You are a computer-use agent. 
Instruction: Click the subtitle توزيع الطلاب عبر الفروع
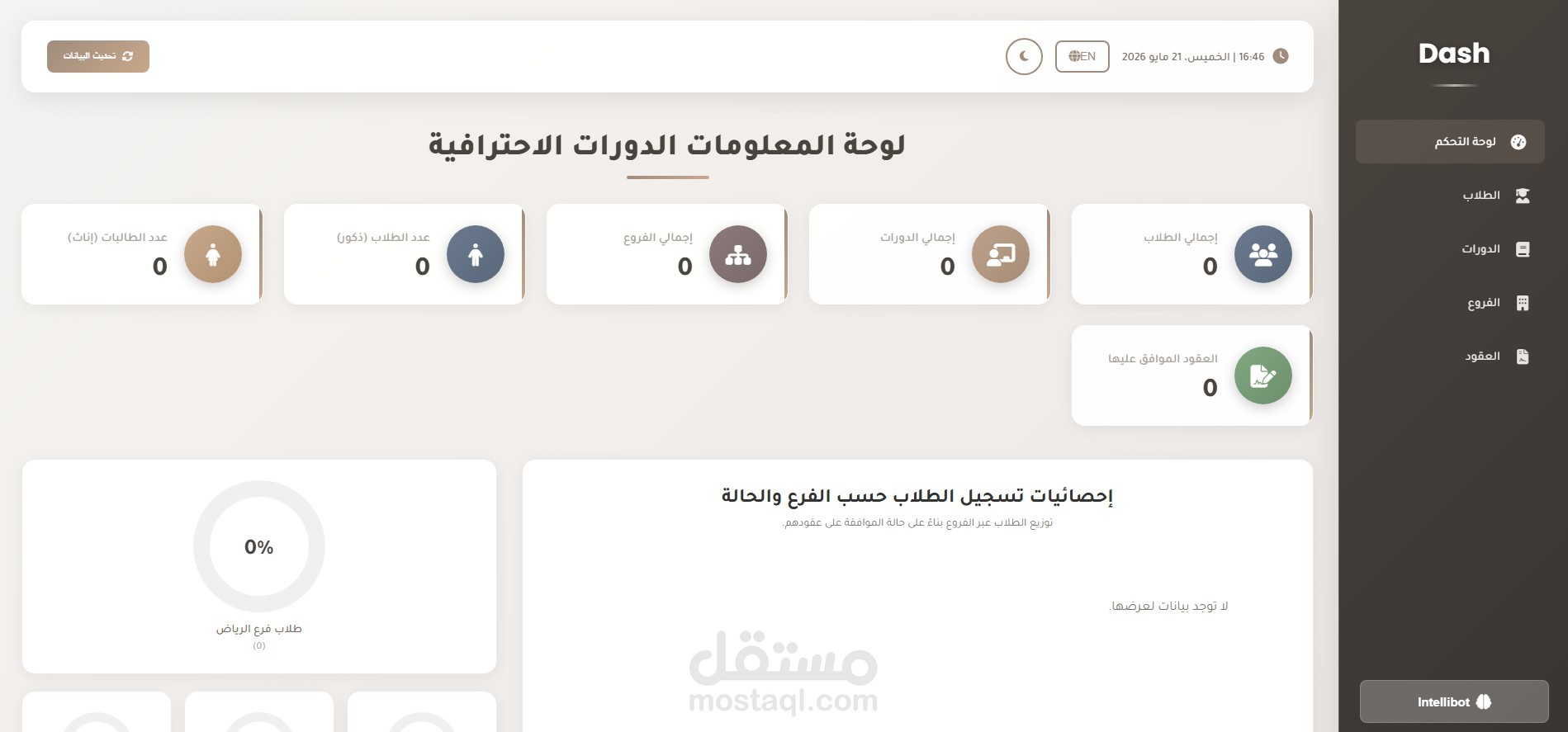click(x=917, y=522)
